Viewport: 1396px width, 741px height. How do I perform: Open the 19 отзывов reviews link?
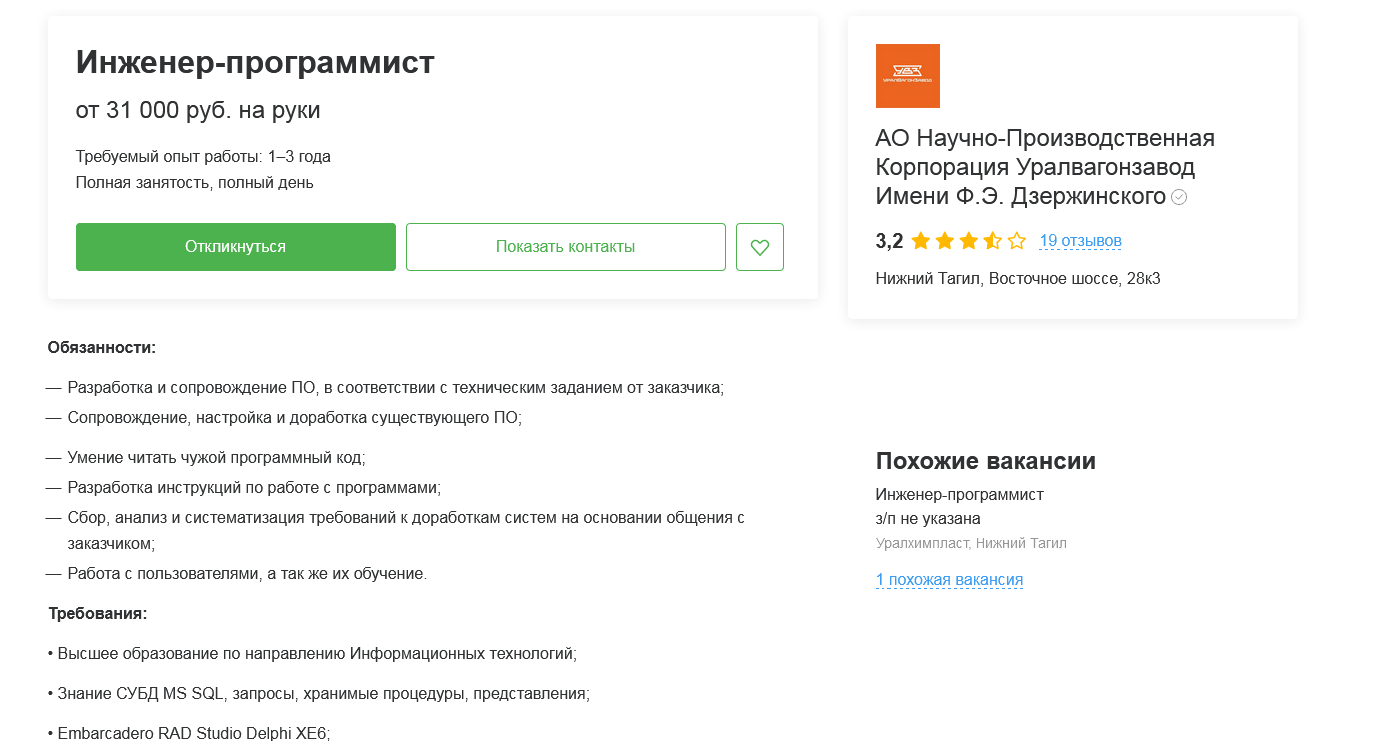coord(1080,241)
